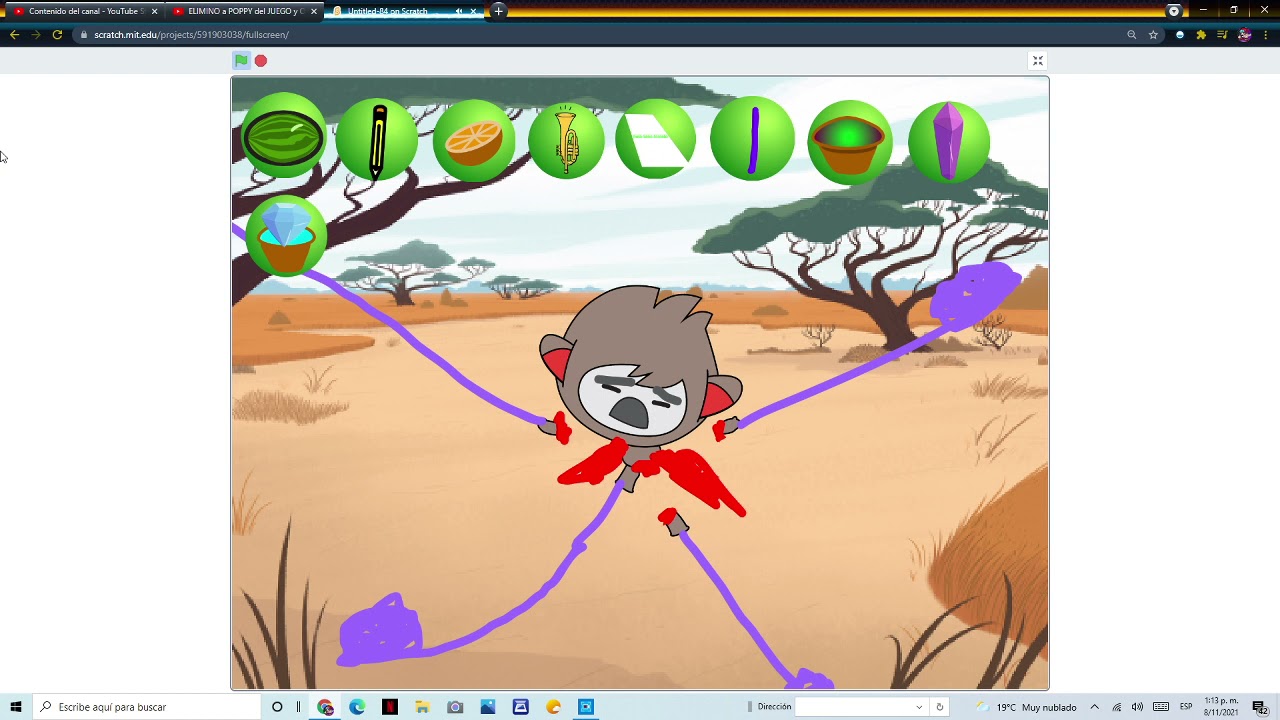The image size is (1280, 720).
Task: Open the browser zoom magnifier icon
Action: click(1131, 34)
